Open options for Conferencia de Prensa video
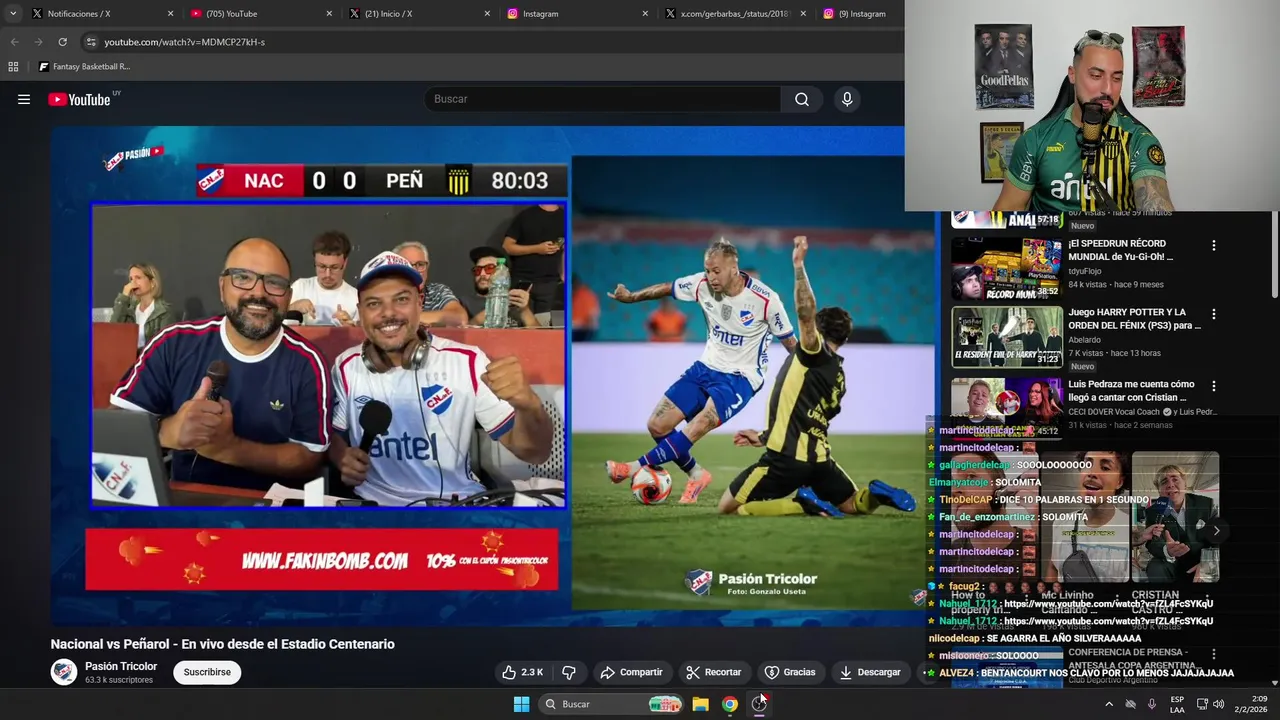 [x=1214, y=654]
